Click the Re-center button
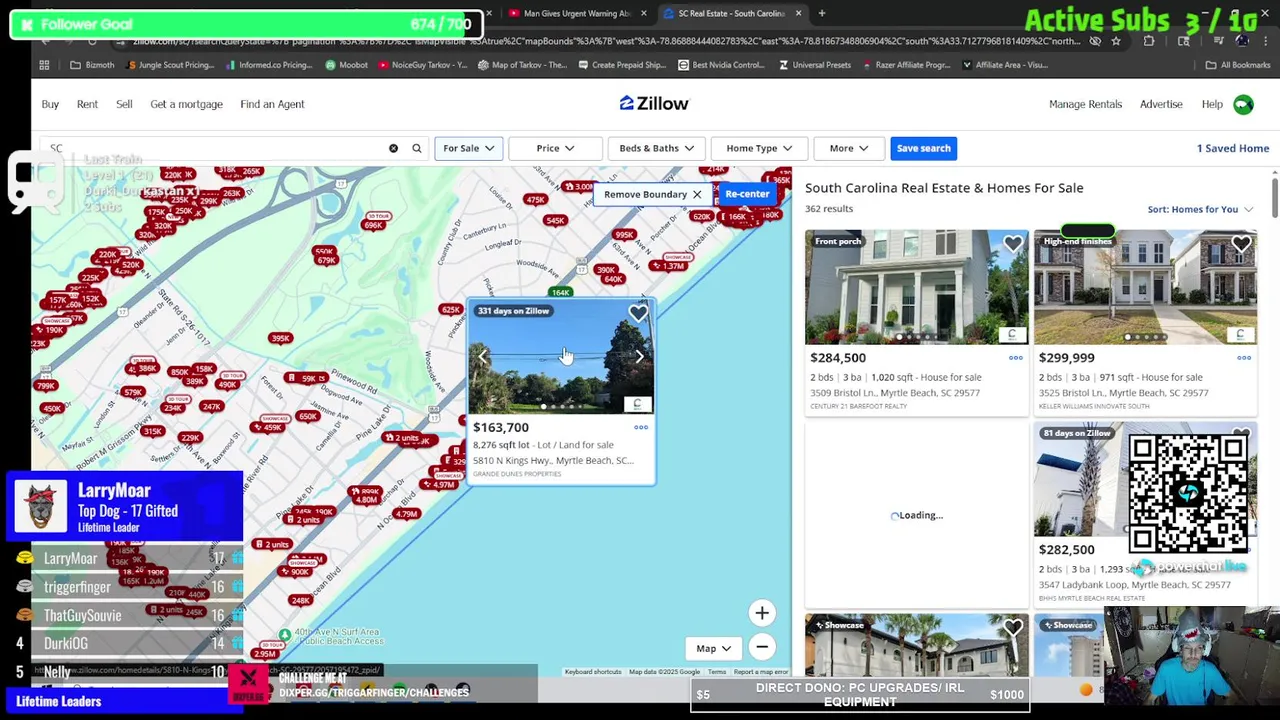This screenshot has height=720, width=1280. [747, 194]
